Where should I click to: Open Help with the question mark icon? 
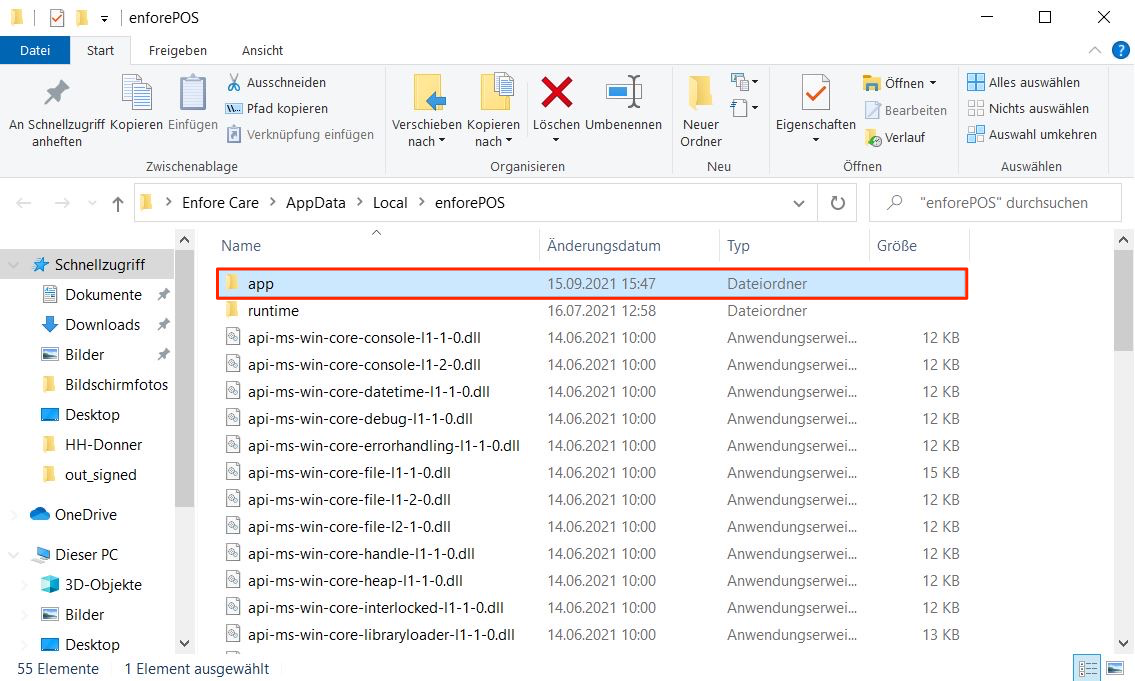click(x=1121, y=51)
